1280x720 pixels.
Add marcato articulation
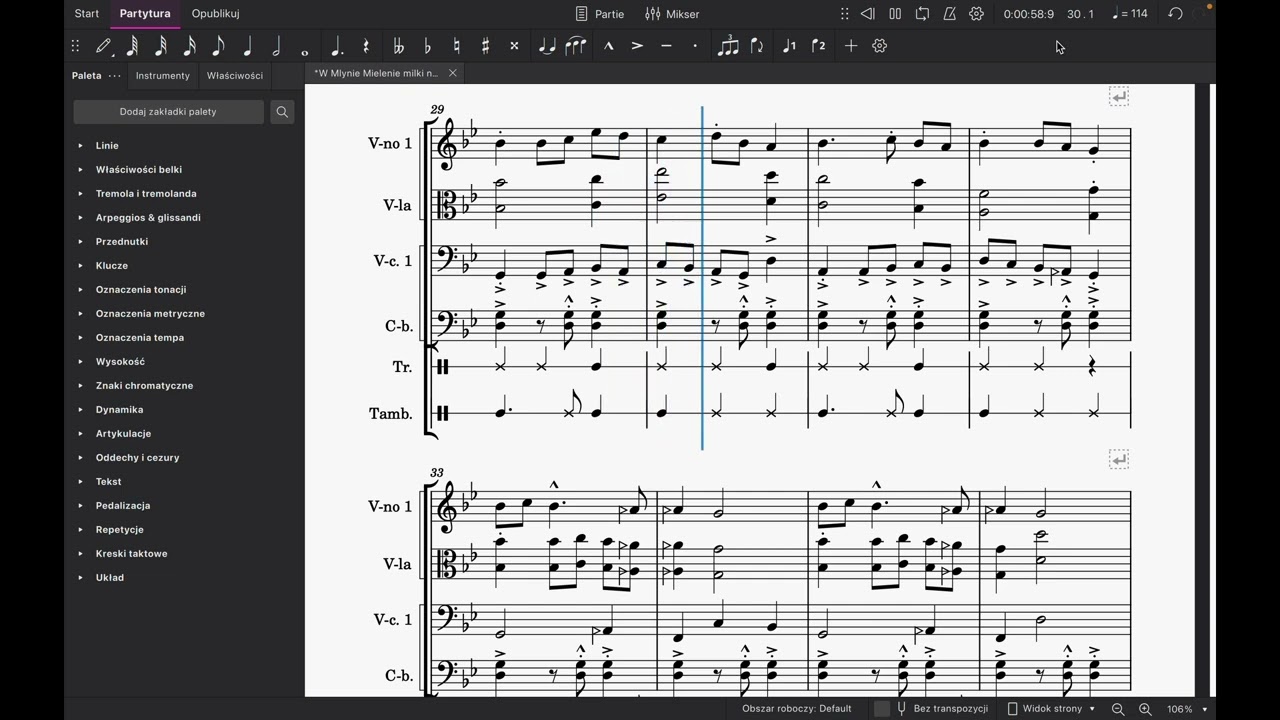[608, 46]
